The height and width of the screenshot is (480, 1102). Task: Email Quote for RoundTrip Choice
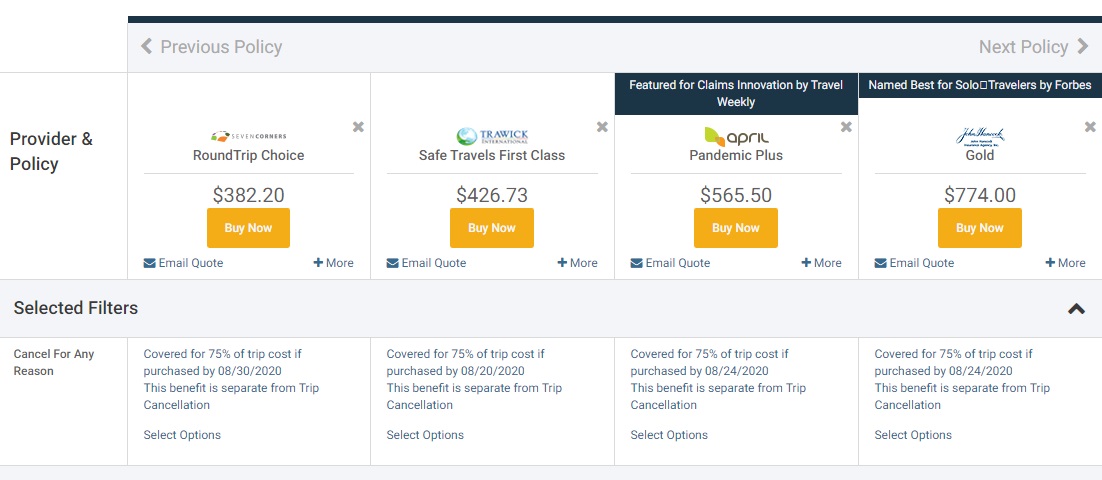tap(183, 263)
